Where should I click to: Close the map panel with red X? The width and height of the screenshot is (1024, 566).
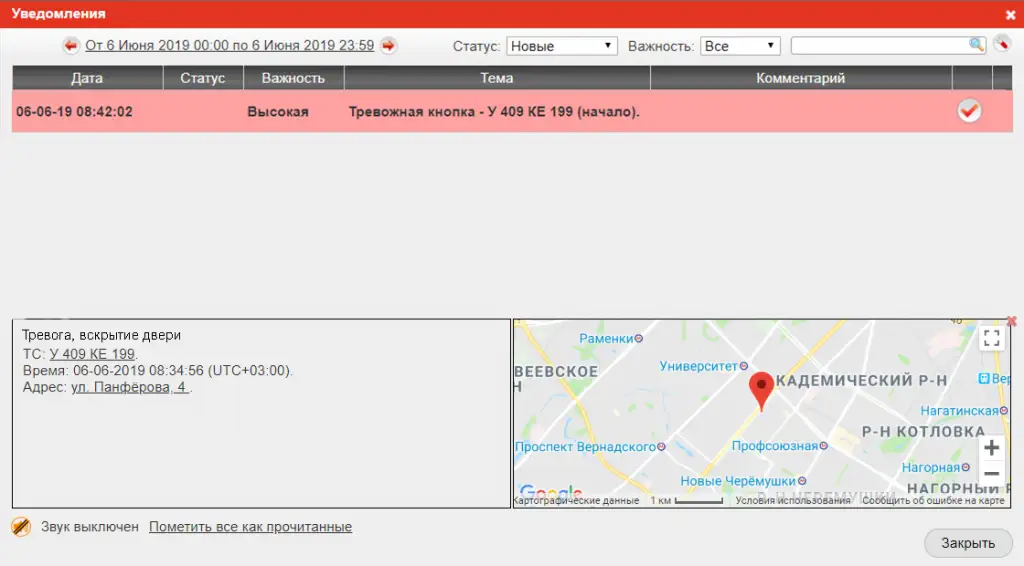pos(1012,321)
